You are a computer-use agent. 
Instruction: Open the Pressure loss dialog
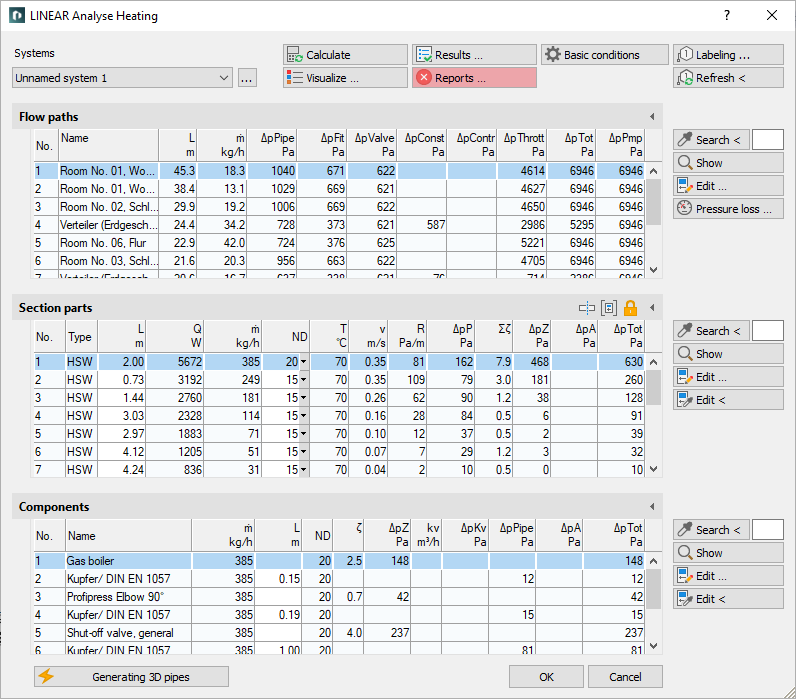click(728, 209)
